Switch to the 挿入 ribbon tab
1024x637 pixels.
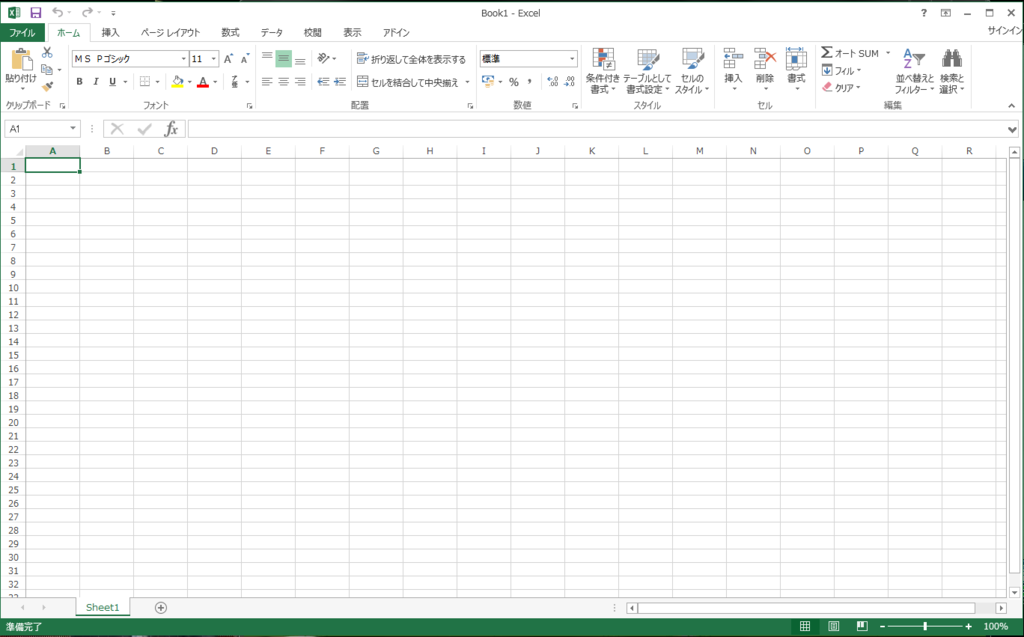pos(110,32)
